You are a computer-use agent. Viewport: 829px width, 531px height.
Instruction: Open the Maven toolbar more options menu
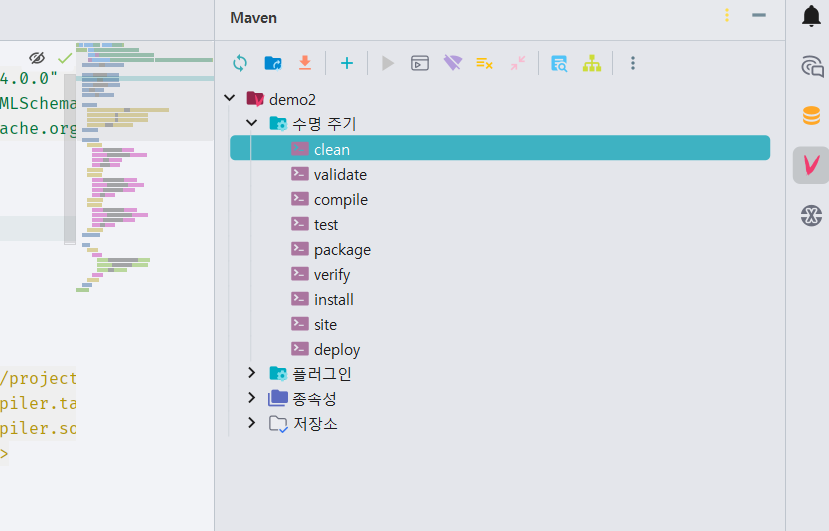tap(633, 63)
